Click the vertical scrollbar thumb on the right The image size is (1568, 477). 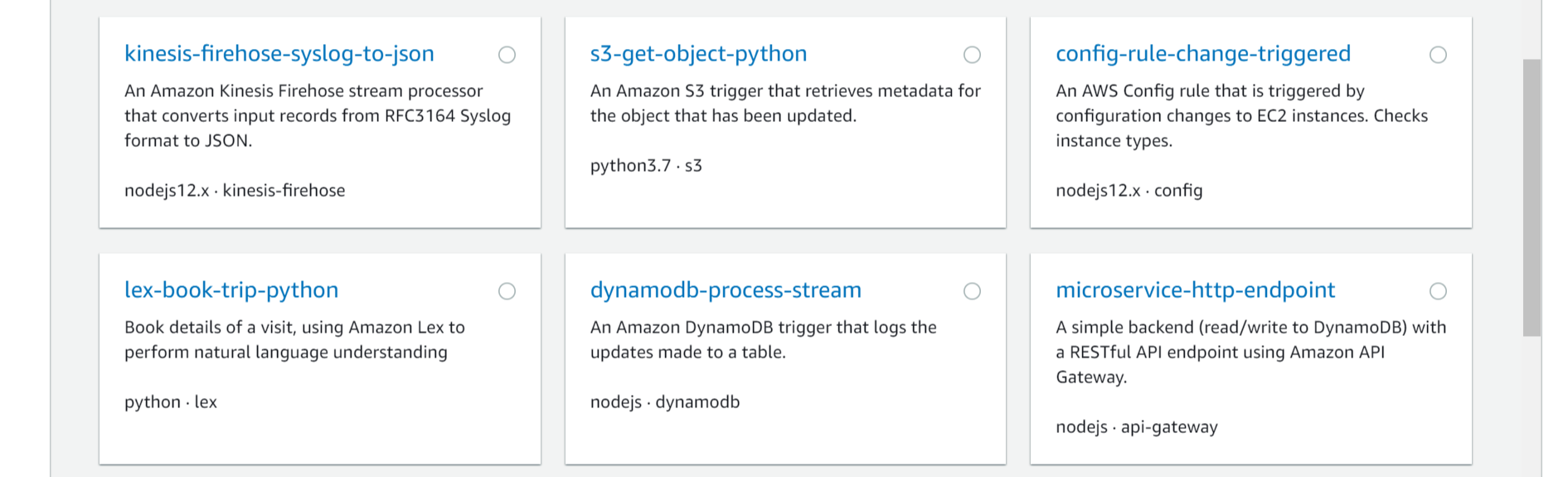pyautogui.click(x=1532, y=197)
